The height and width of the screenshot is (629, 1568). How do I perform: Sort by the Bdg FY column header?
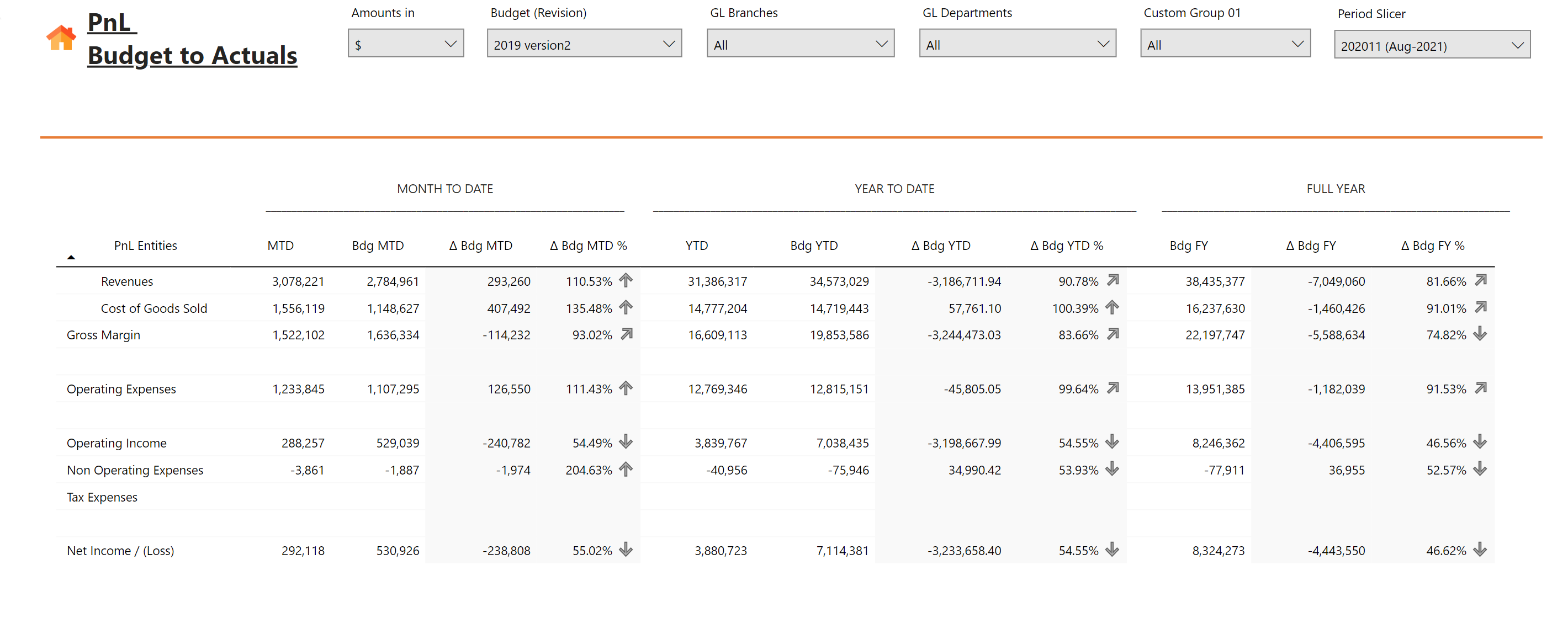pos(1188,246)
